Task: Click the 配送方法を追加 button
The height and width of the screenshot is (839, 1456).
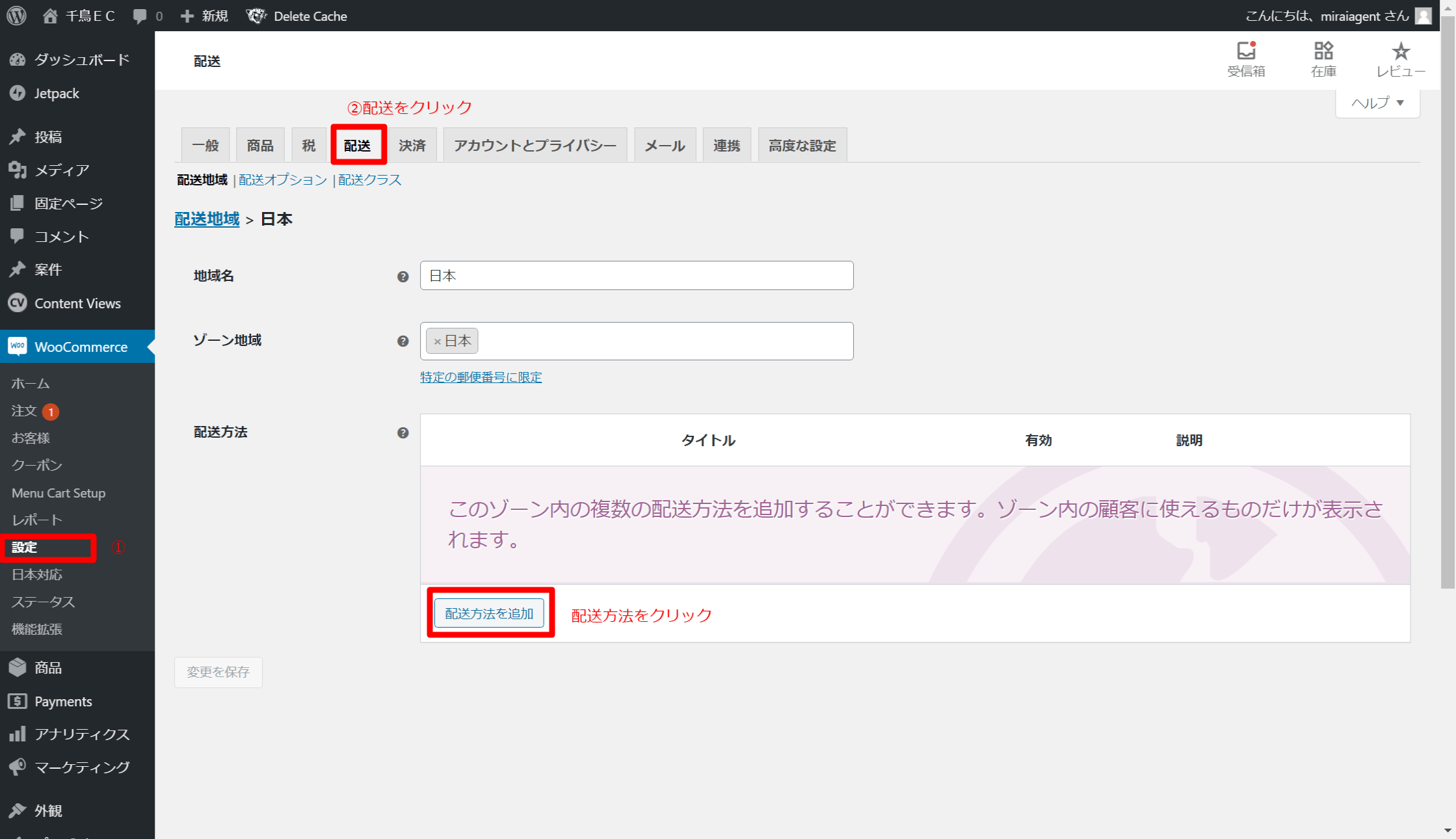Action: click(490, 612)
